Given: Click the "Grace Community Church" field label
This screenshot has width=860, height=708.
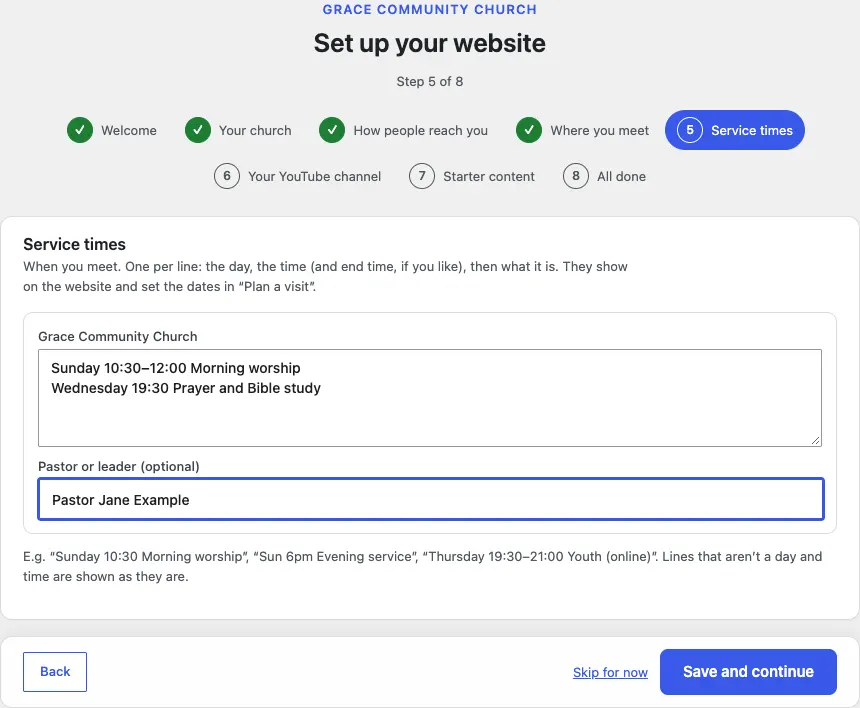Looking at the screenshot, I should click(118, 336).
